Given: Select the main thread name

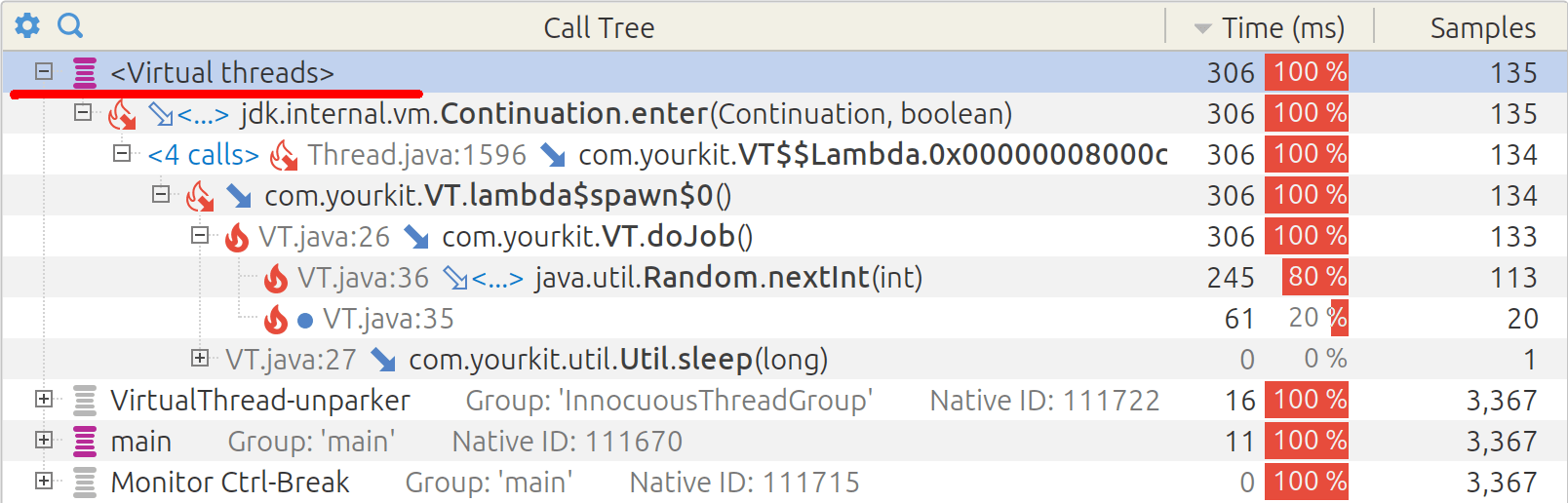Looking at the screenshot, I should coord(140,441).
